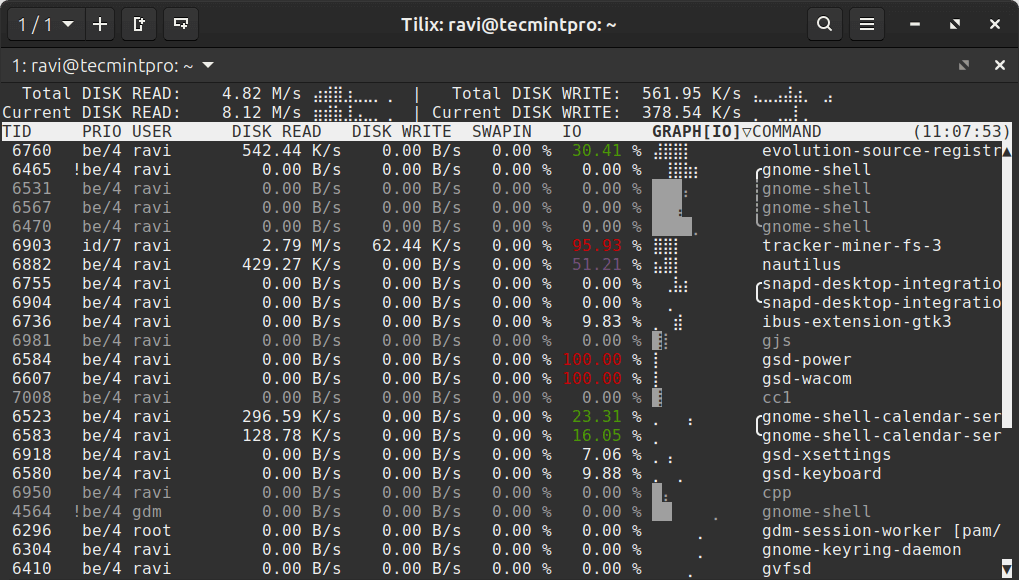1019x580 pixels.
Task: Close the ravi@tecmintpro terminal pane
Action: [x=999, y=65]
